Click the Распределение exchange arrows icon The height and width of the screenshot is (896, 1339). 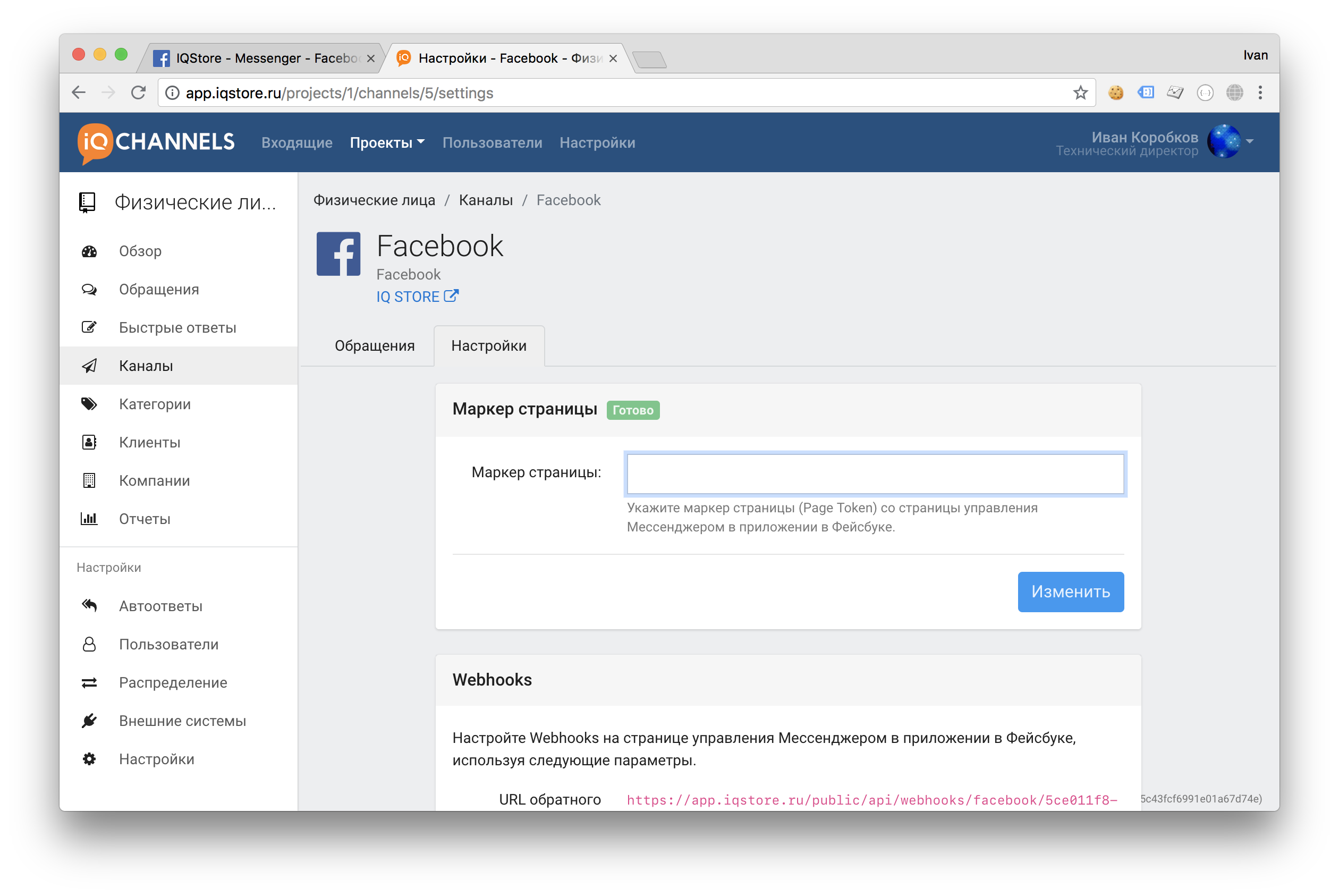(x=89, y=682)
